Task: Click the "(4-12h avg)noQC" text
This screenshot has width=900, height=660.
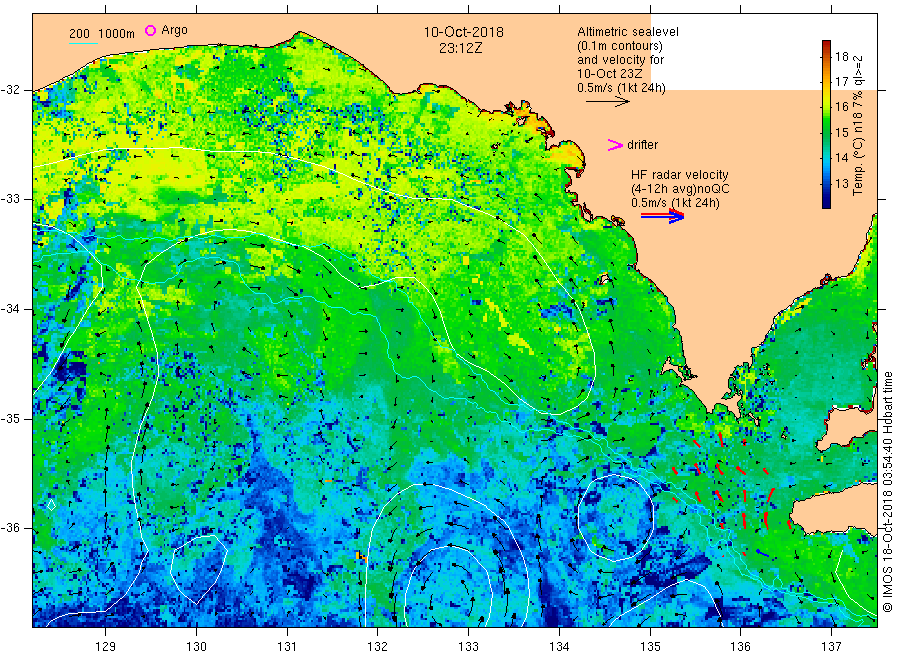Action: tap(680, 189)
